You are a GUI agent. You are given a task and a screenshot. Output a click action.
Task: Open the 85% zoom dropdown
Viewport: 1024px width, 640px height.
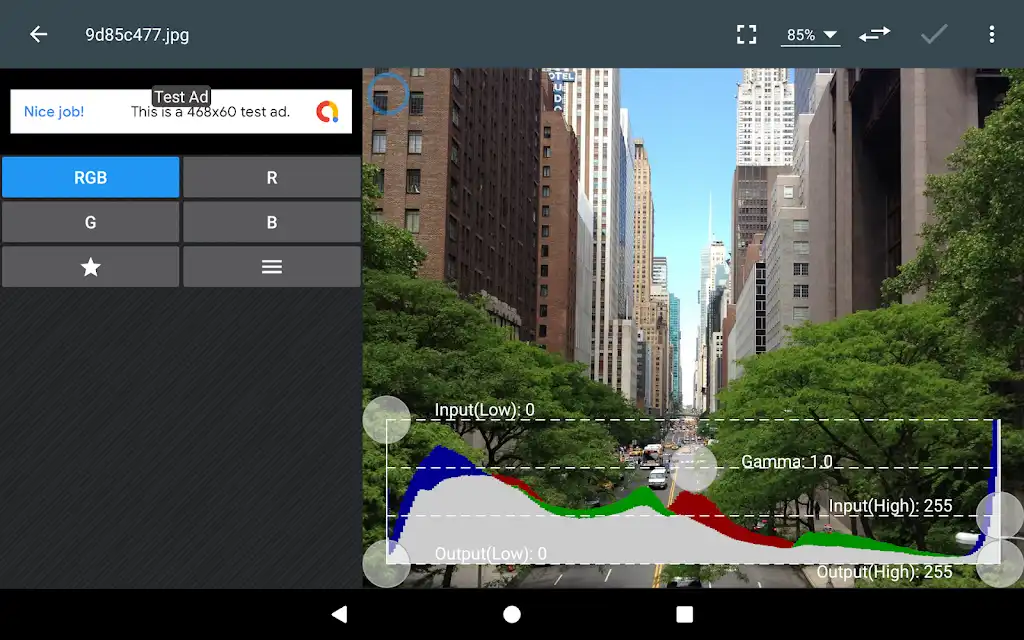[810, 35]
